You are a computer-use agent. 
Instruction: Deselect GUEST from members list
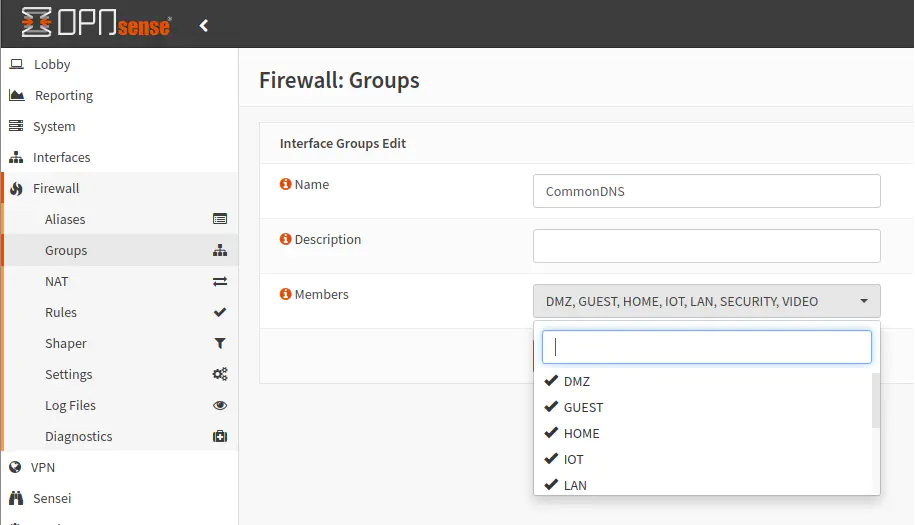(583, 407)
